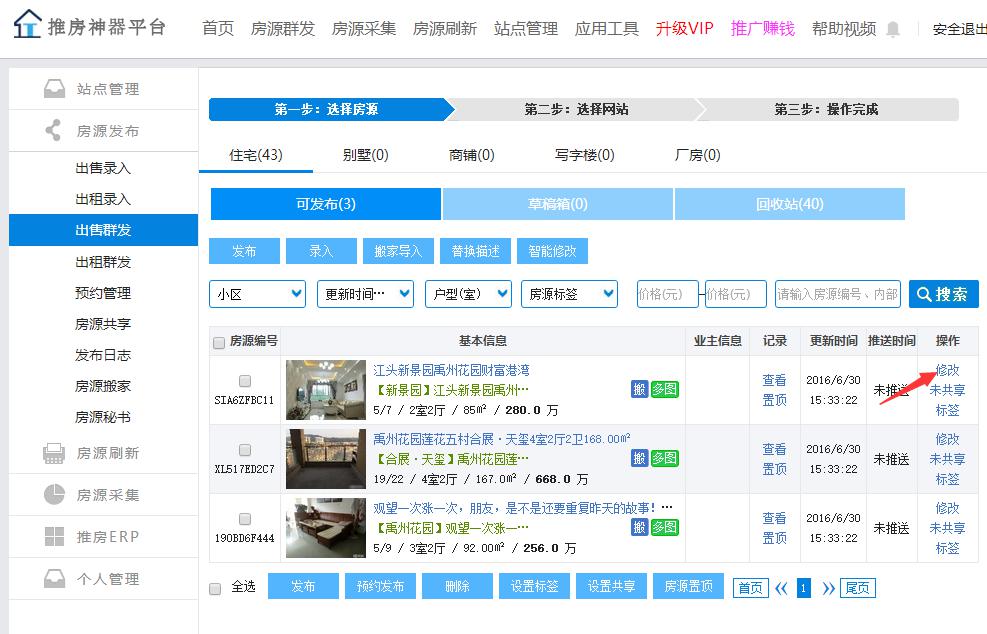Click the first listing's room thumbnail
Screen dimensions: 987x634
click(x=326, y=390)
